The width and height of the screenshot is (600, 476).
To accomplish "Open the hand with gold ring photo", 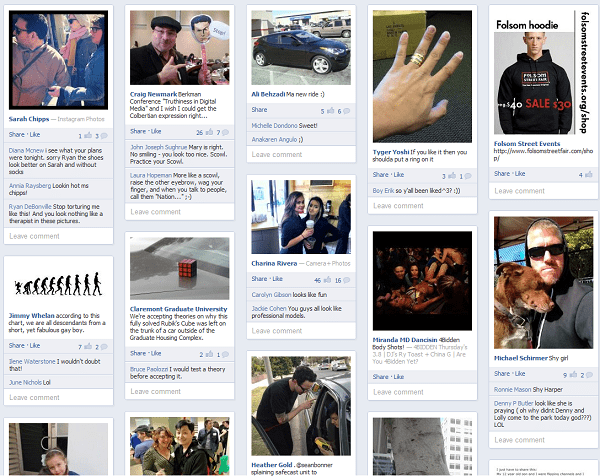I will [422, 77].
